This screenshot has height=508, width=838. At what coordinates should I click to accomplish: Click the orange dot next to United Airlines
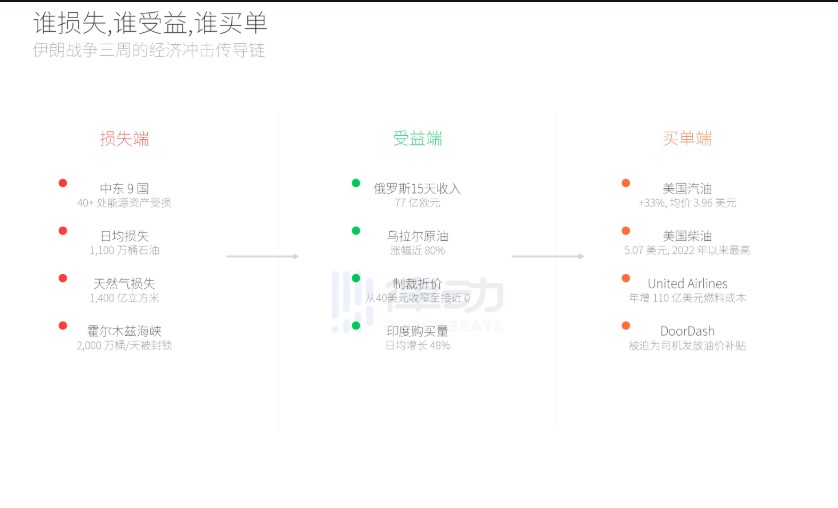click(x=626, y=278)
